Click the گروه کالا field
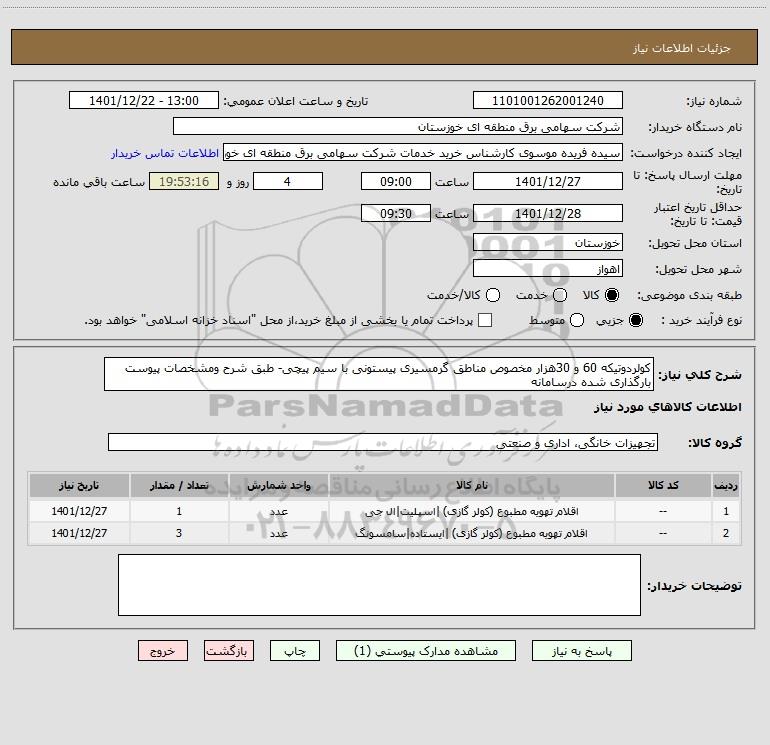This screenshot has width=770, height=745. (x=382, y=442)
